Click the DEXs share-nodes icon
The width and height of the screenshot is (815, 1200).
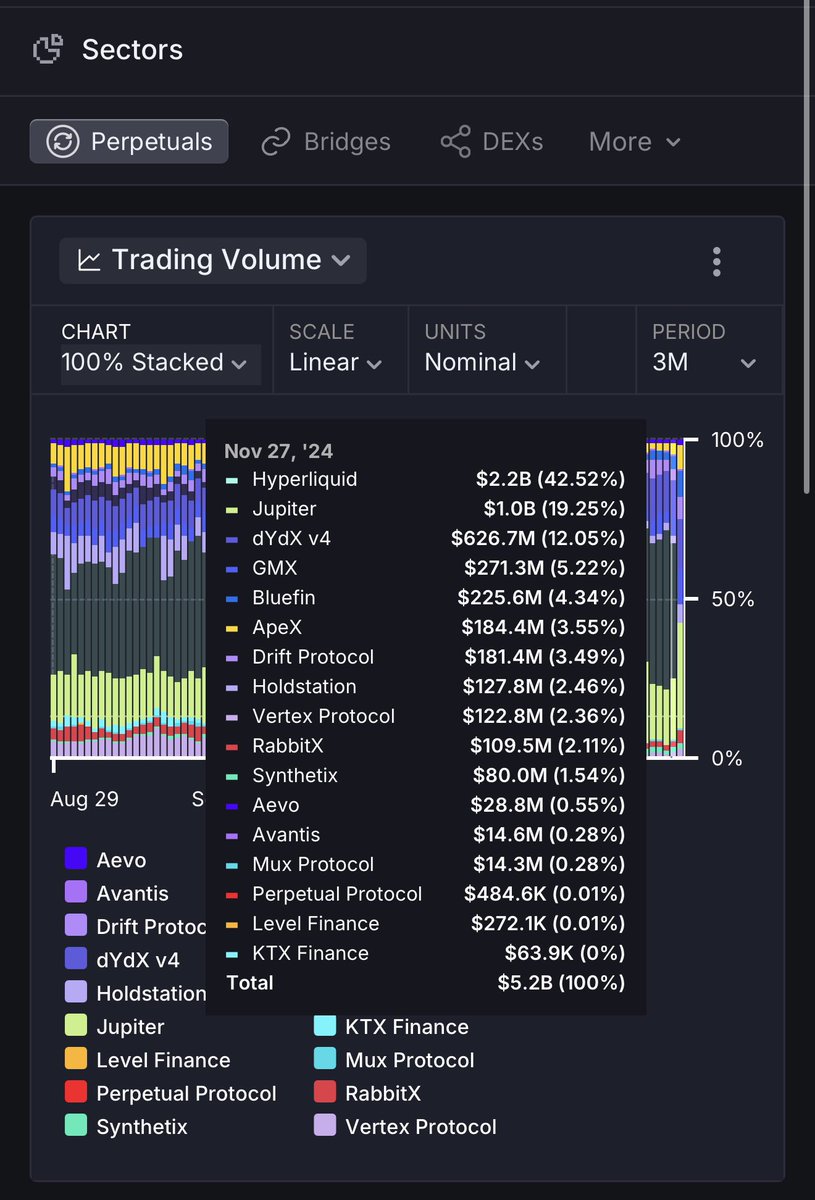tap(456, 142)
